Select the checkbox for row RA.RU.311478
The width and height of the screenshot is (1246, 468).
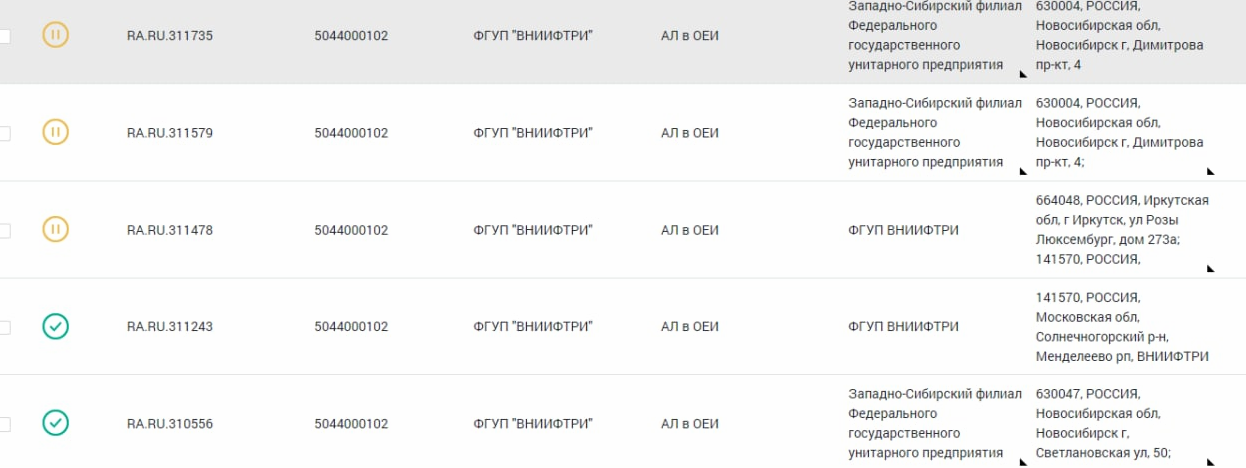(4, 230)
